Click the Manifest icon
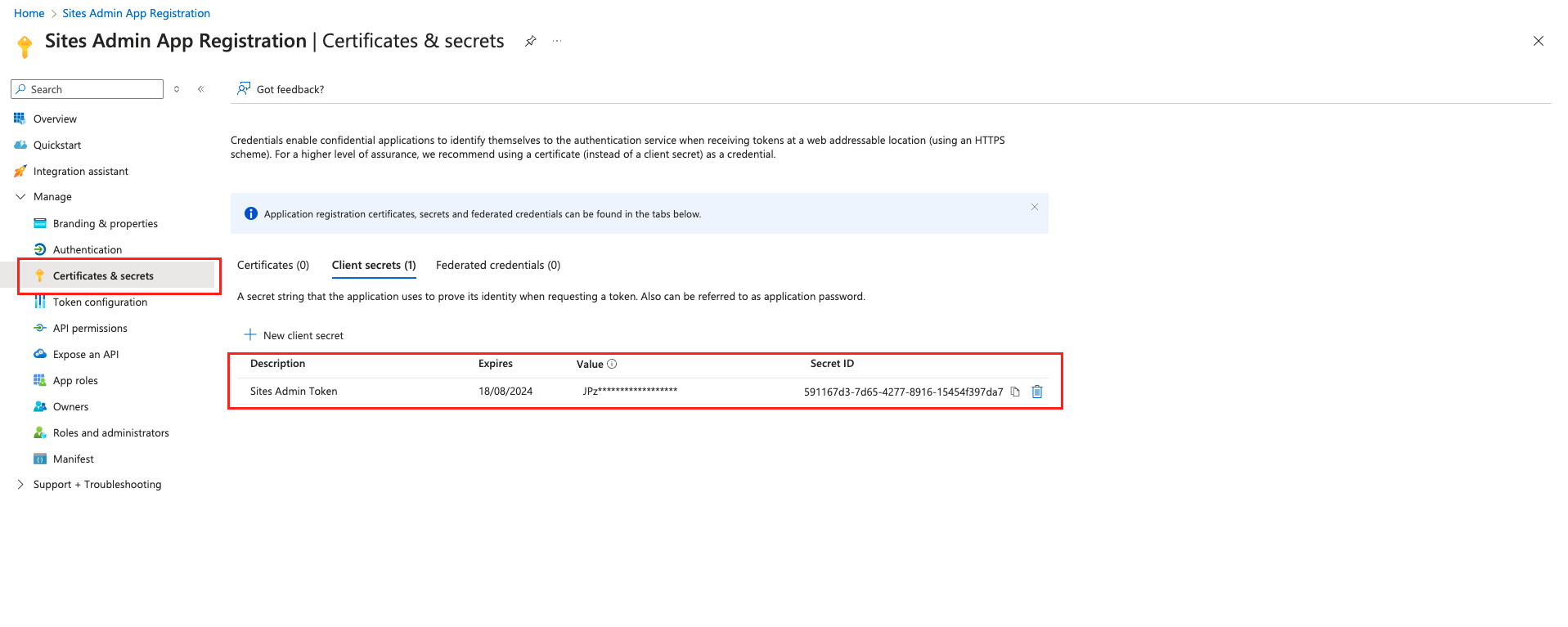 (40, 459)
